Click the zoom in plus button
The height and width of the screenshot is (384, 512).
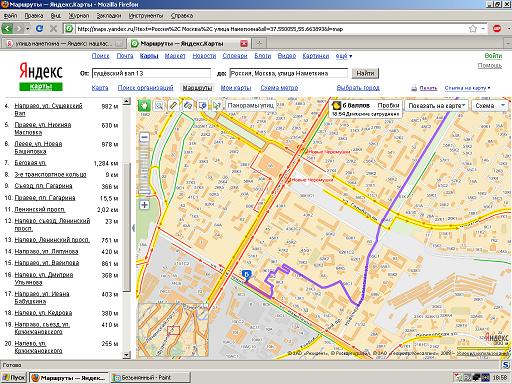pos(144,205)
